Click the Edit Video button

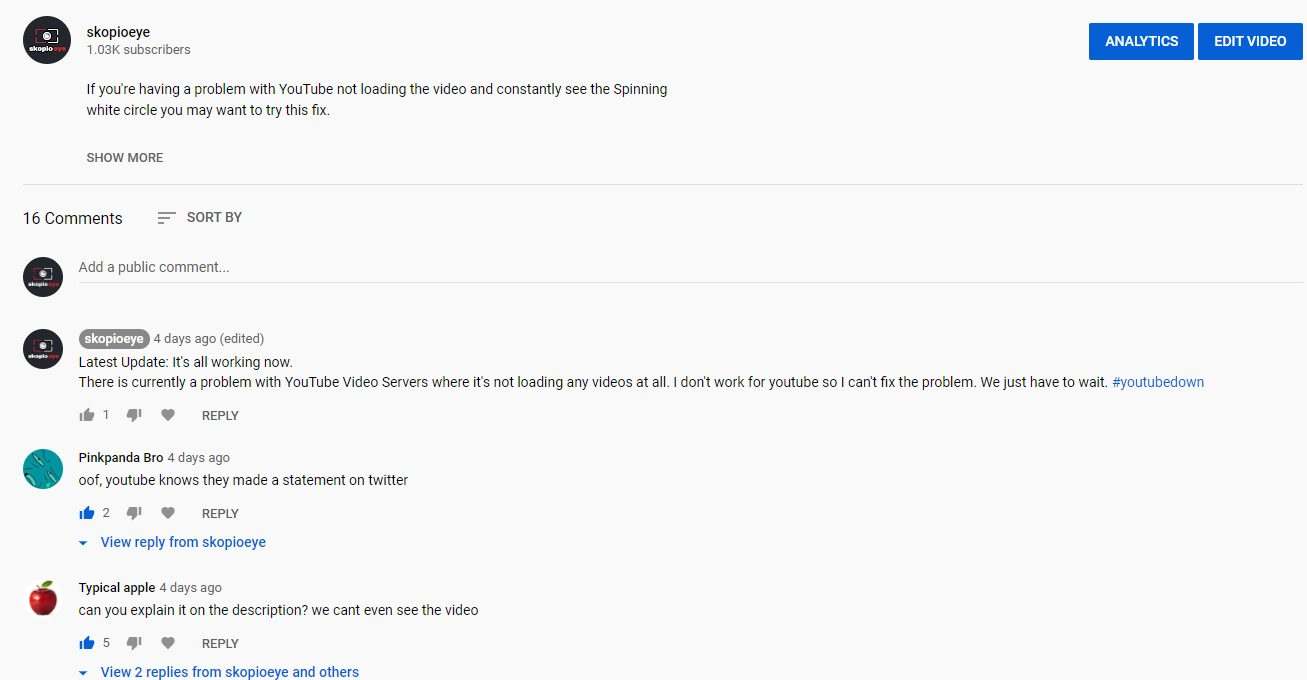(x=1250, y=41)
